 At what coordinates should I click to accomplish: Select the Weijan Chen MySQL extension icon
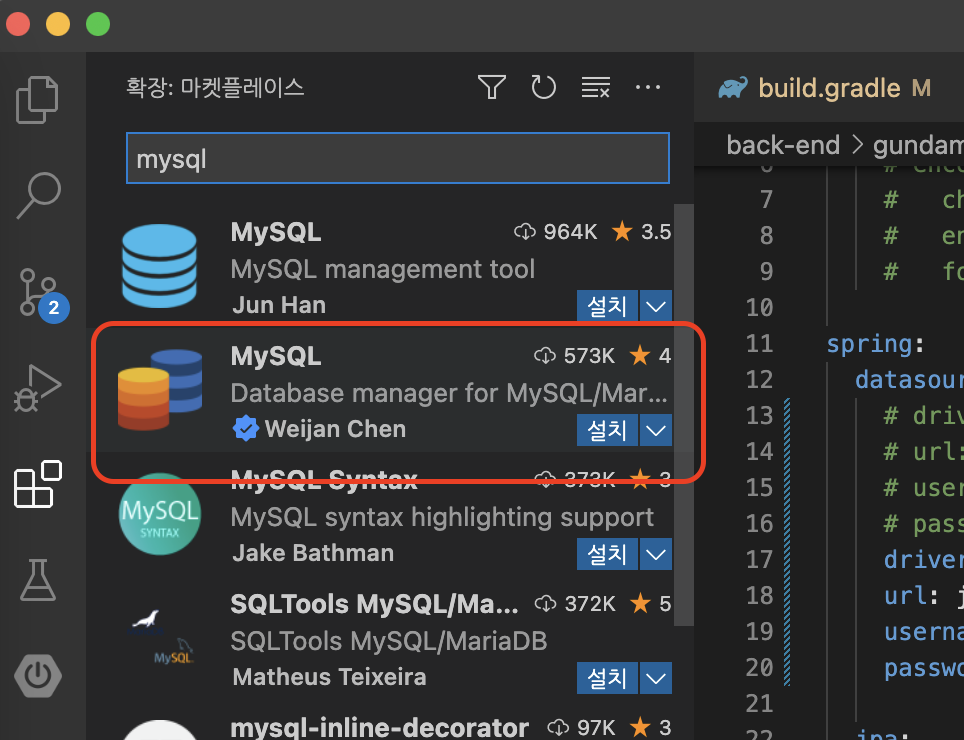160,390
